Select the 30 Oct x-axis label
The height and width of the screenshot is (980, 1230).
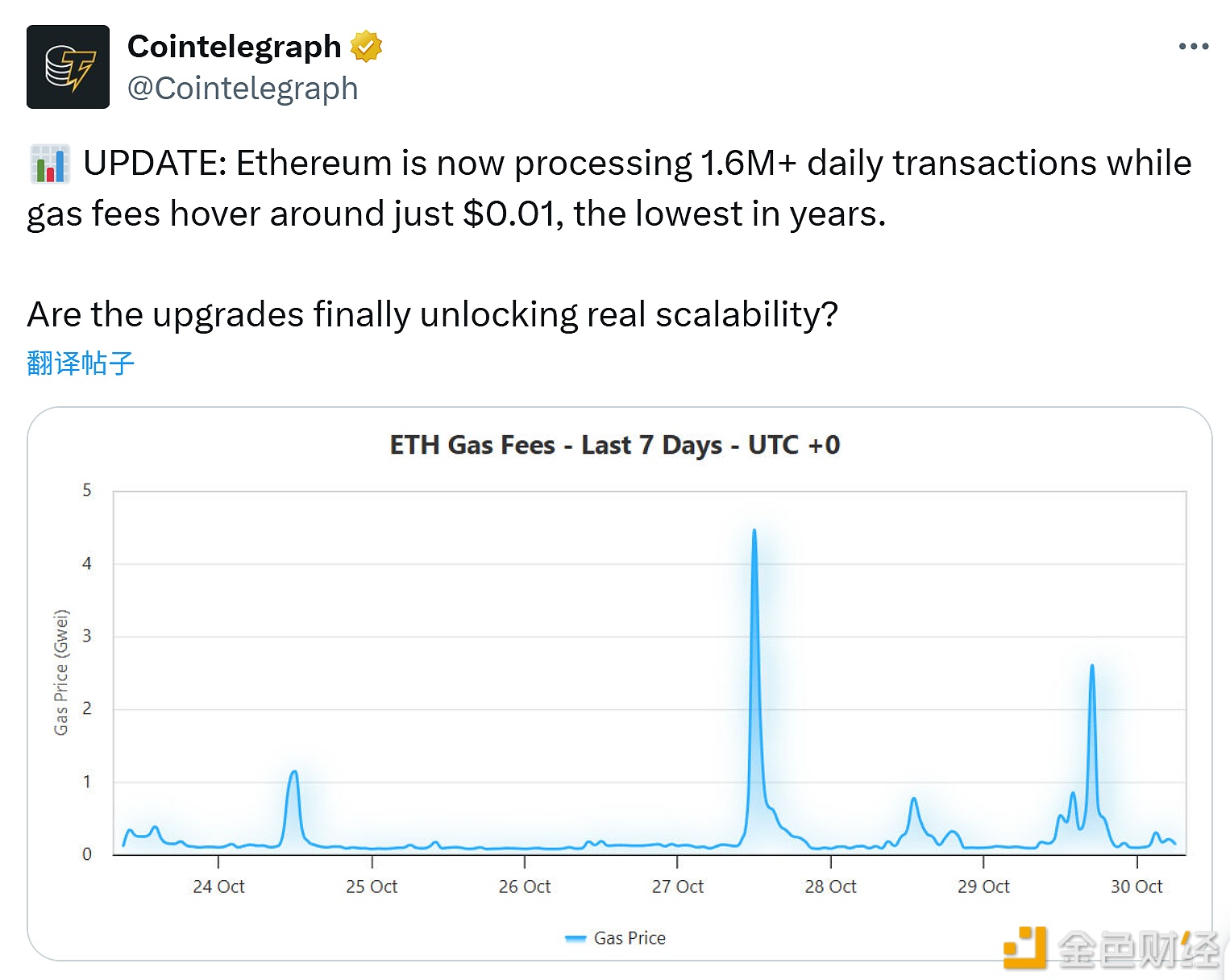pos(1136,887)
